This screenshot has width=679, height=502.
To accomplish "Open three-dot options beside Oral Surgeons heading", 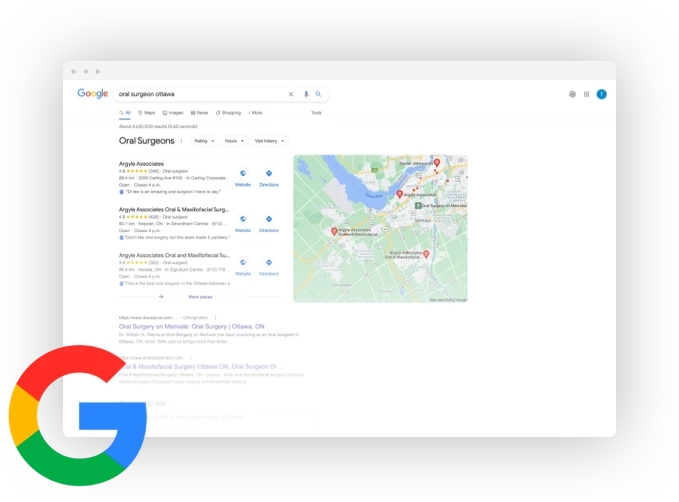I will click(181, 141).
